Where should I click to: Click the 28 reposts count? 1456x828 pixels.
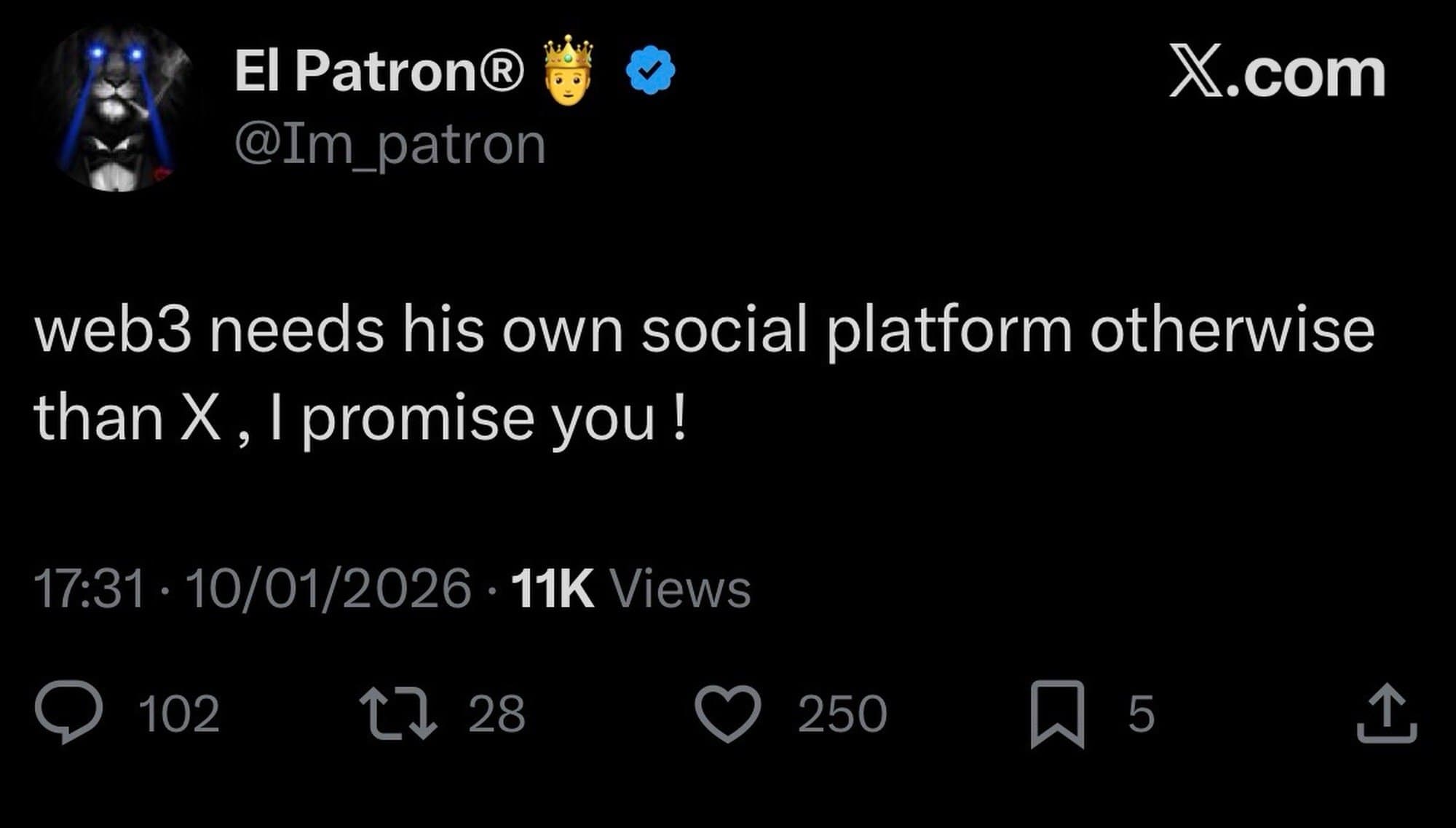pyautogui.click(x=496, y=714)
